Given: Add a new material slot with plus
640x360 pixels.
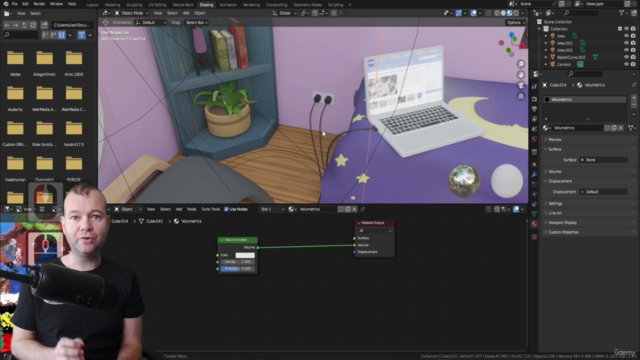Looking at the screenshot, I should (634, 98).
